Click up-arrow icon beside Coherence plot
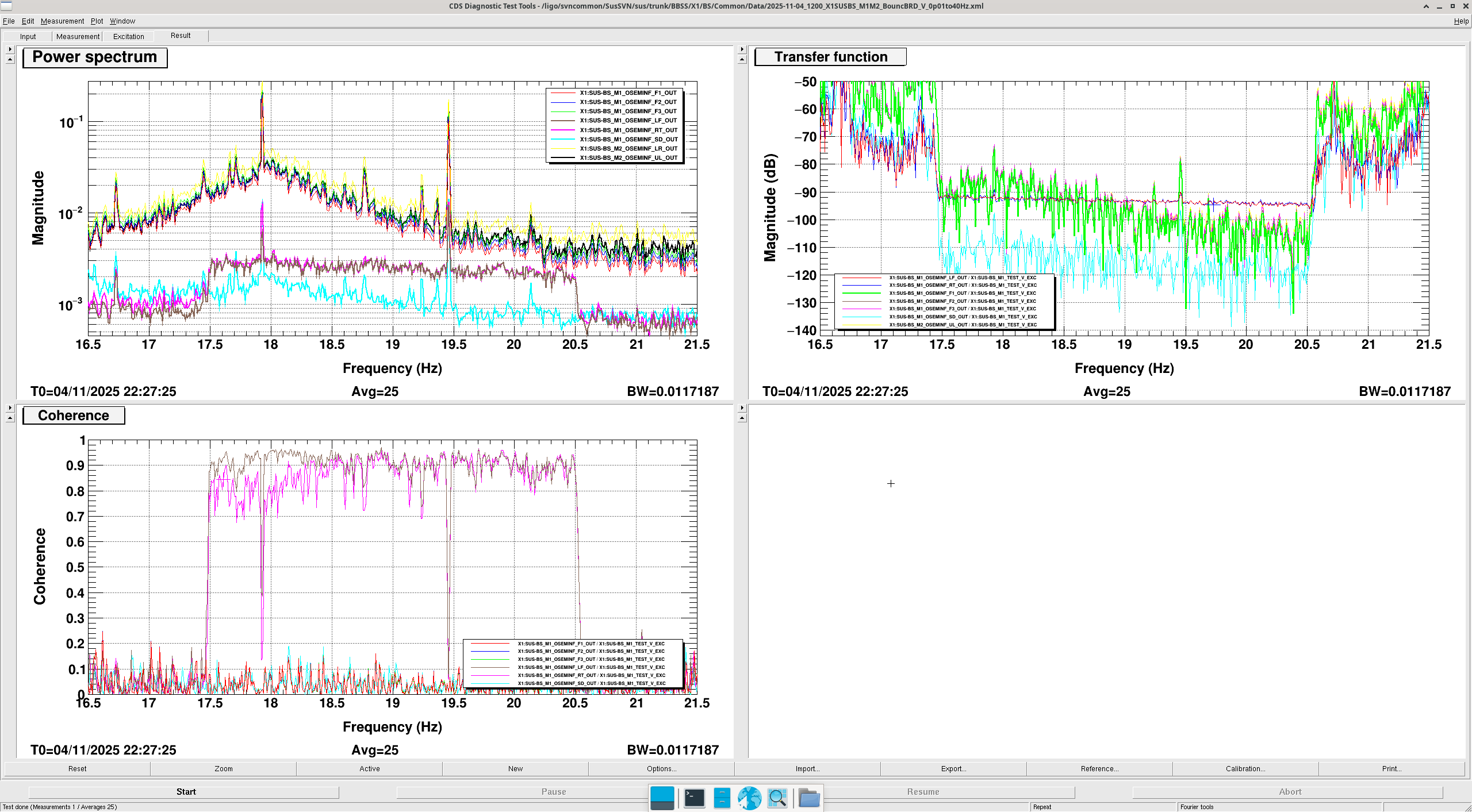1472x812 pixels. pos(10,418)
